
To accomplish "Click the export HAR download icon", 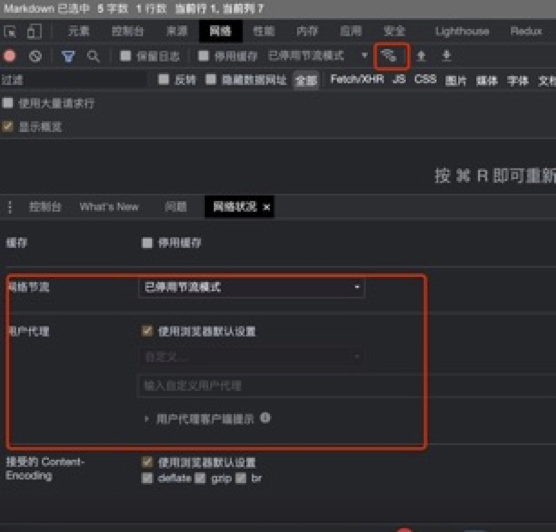I will [x=446, y=56].
